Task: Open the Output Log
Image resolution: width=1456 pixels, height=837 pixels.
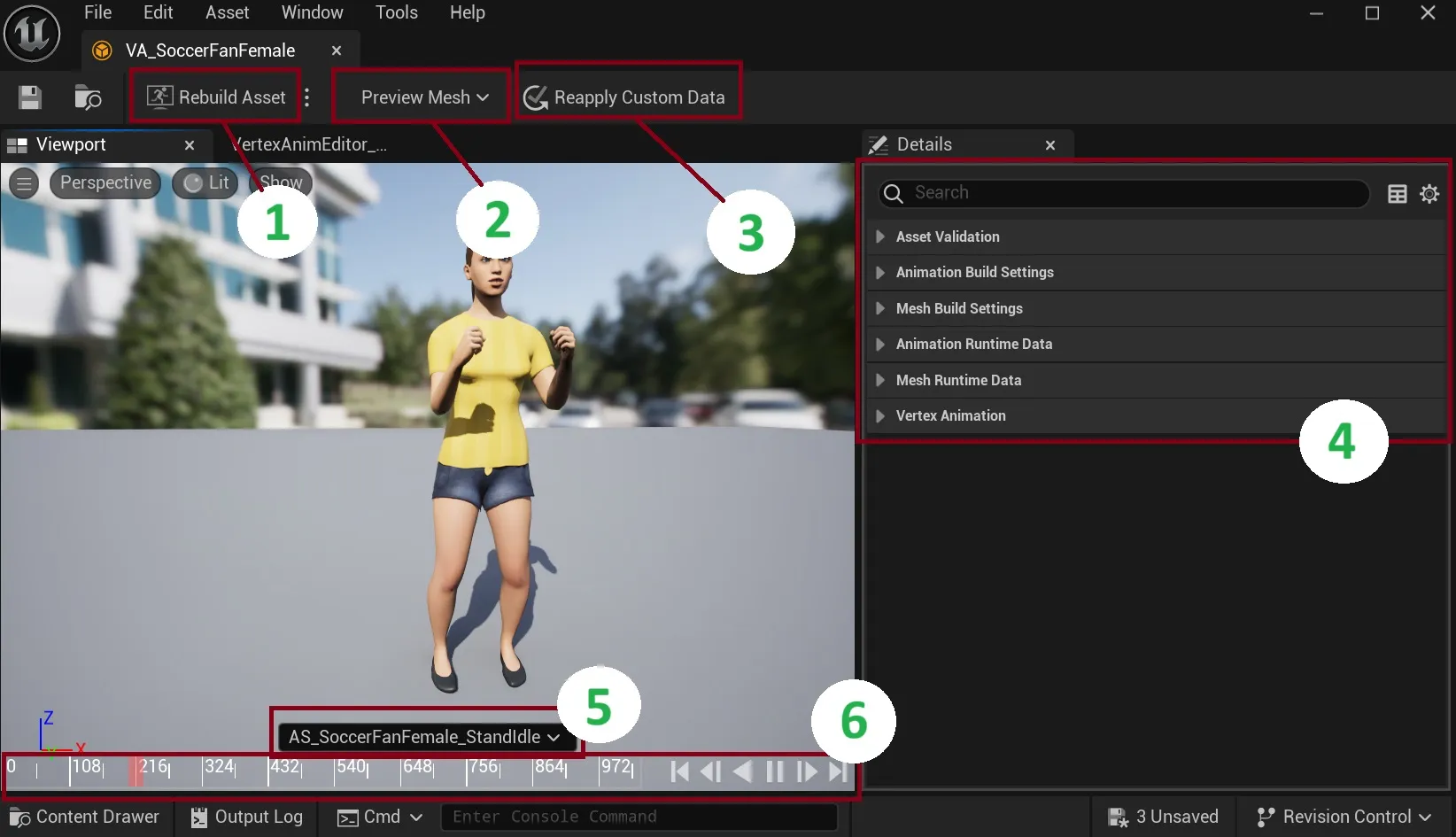Action: (x=245, y=817)
